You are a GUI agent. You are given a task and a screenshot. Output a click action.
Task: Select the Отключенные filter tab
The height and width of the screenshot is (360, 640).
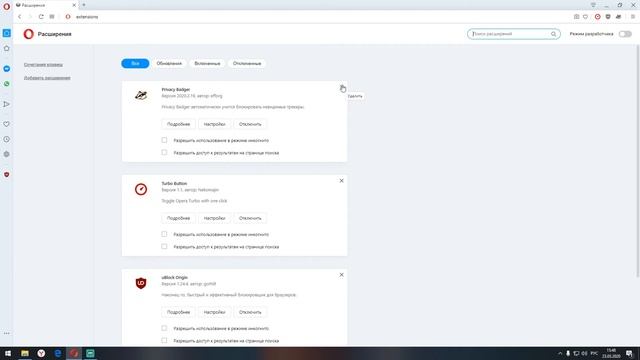(x=247, y=63)
